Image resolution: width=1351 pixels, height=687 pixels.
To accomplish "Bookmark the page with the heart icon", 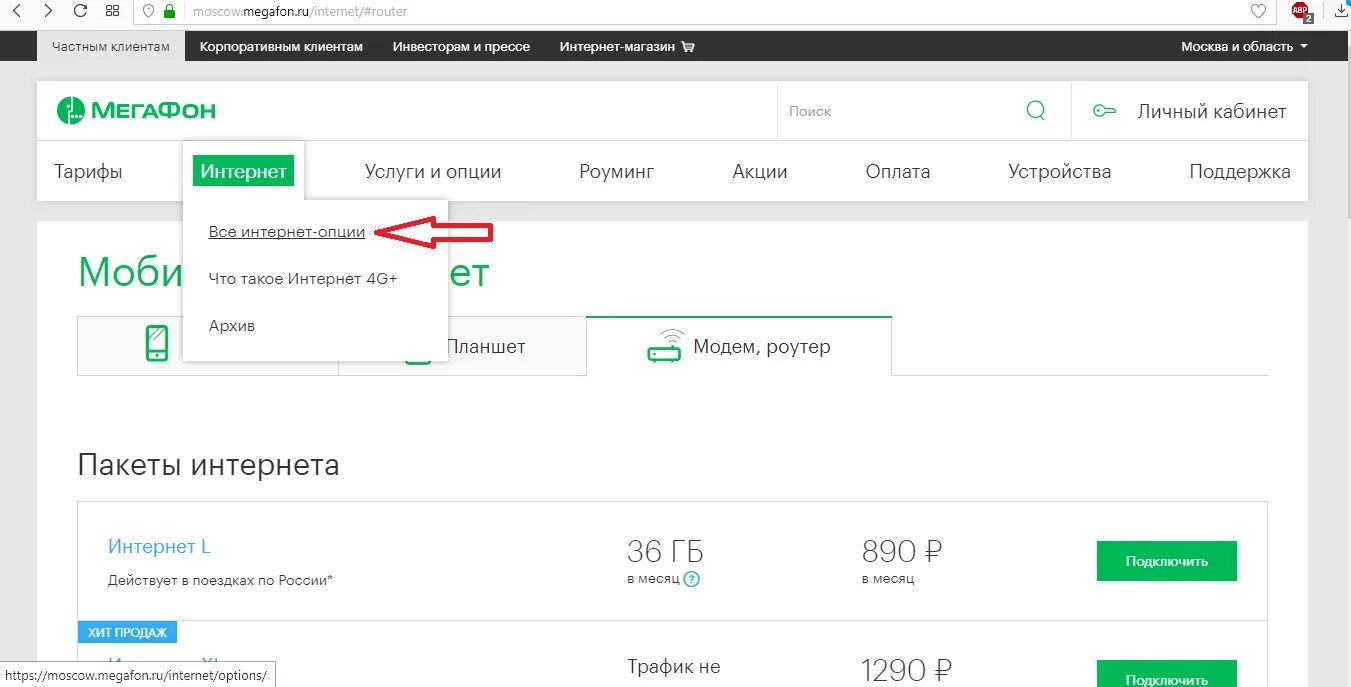I will click(1259, 12).
